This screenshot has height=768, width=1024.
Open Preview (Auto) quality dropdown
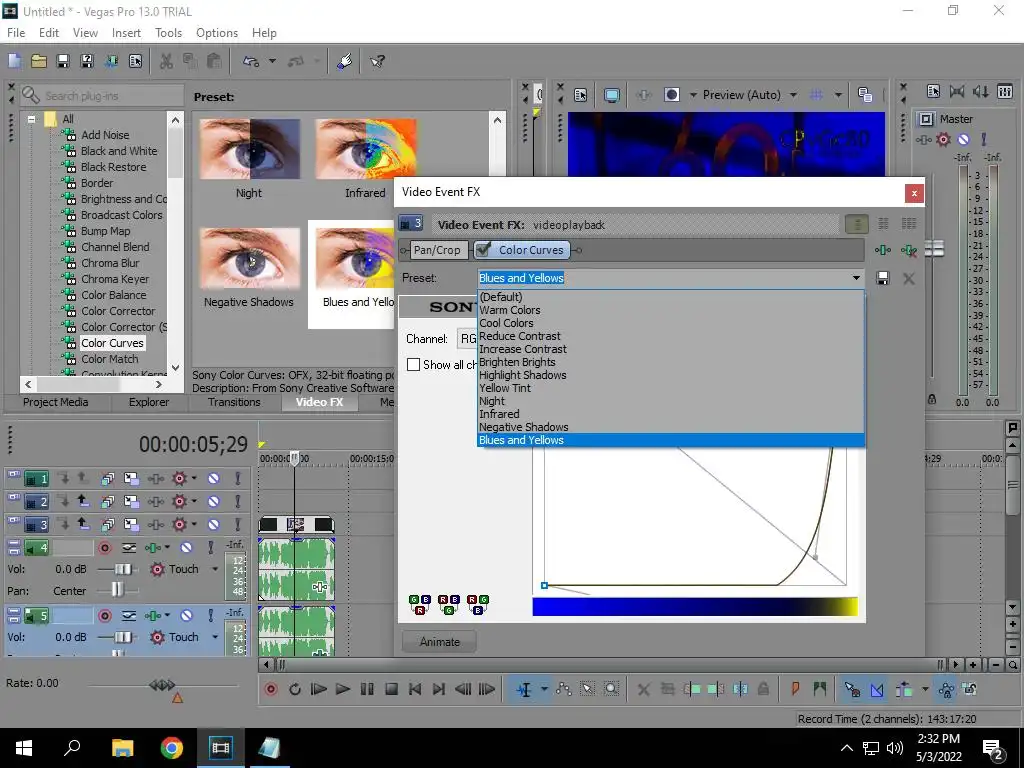793,95
